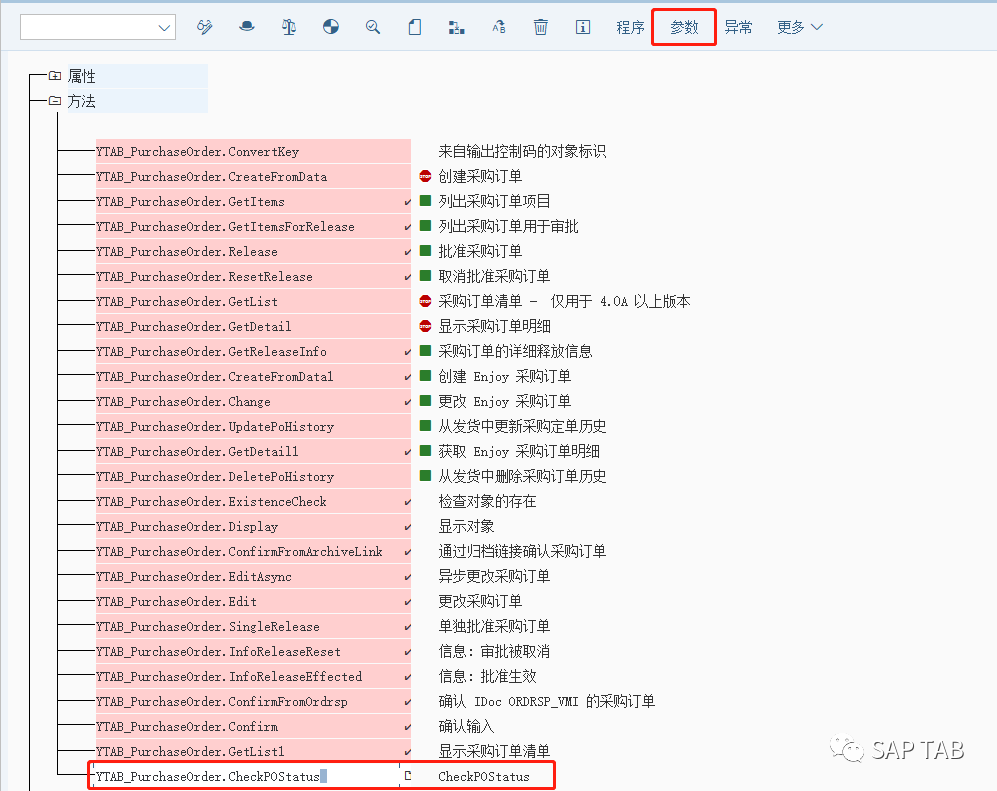The width and height of the screenshot is (997, 791).
Task: Click green status square beside 列出采购订单项目
Action: [x=425, y=201]
